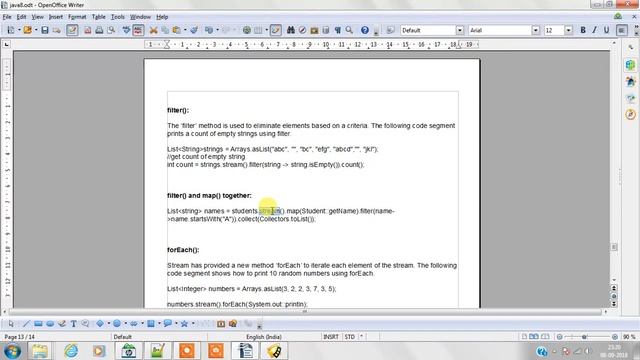Run Spelling and Grammar check icon
The image size is (640, 360).
[126, 30]
